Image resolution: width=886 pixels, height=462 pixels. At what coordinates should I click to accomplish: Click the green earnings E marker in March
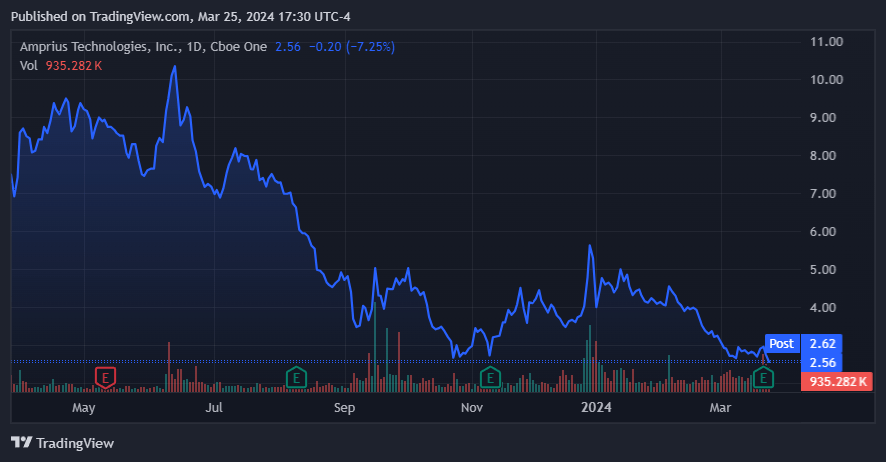pyautogui.click(x=763, y=377)
